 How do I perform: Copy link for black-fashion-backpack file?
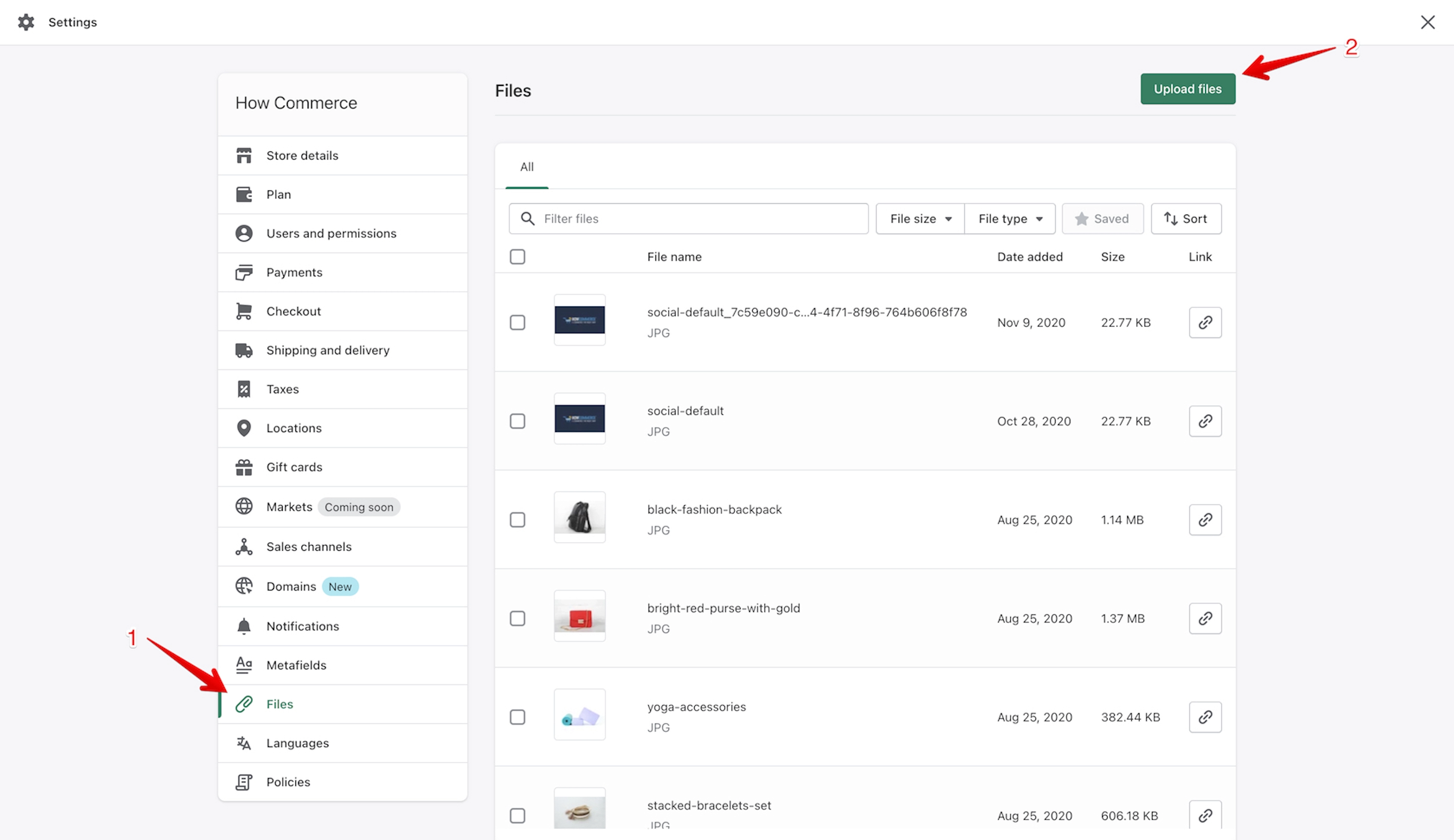click(x=1205, y=520)
